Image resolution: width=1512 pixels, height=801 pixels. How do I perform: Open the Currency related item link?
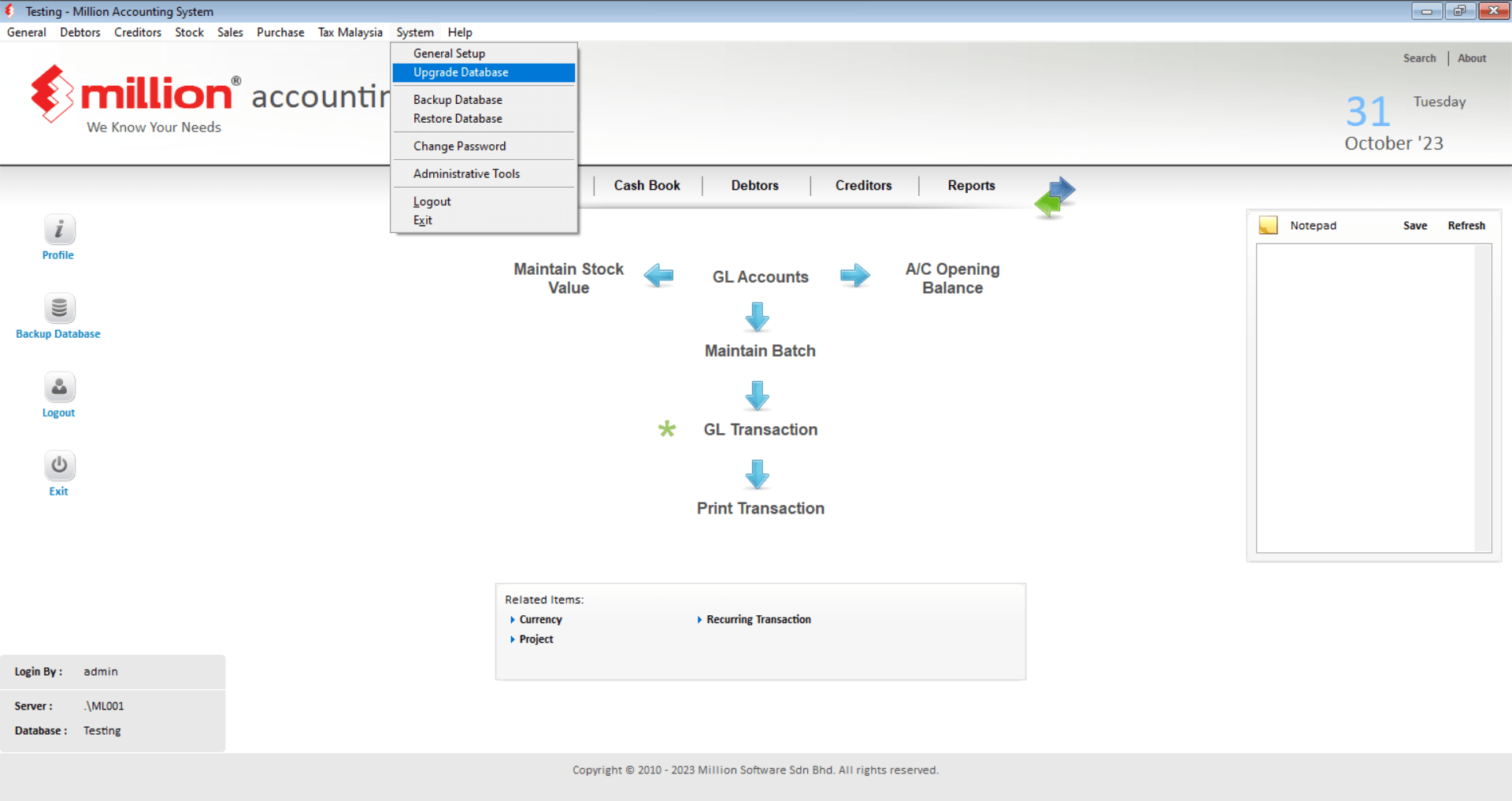pos(540,620)
